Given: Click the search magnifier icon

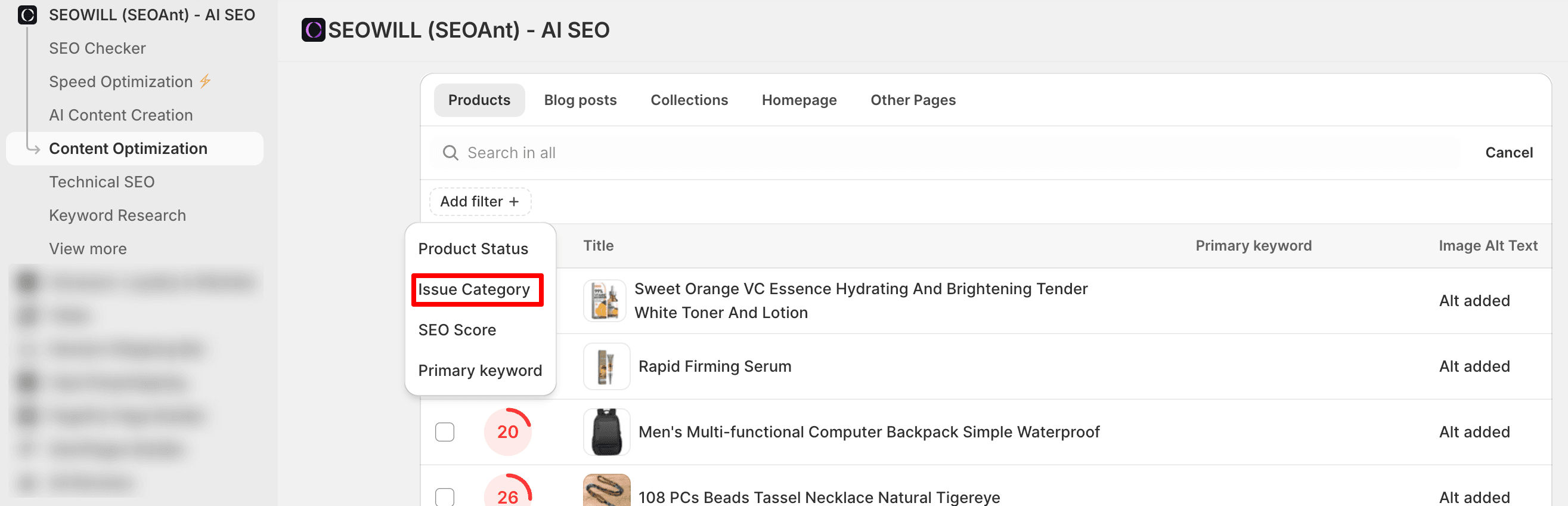Looking at the screenshot, I should point(450,153).
